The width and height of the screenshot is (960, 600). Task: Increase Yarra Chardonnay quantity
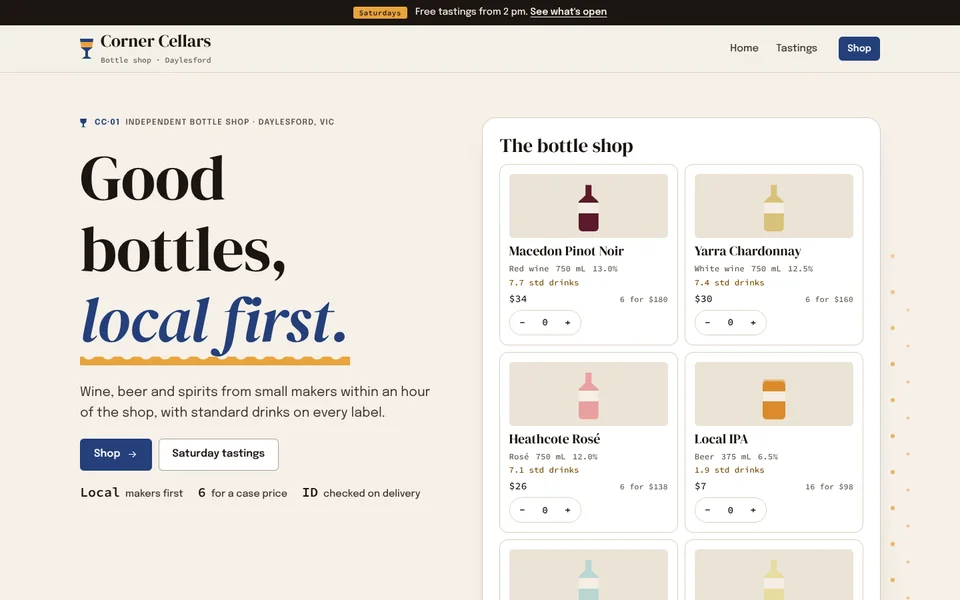(x=753, y=323)
